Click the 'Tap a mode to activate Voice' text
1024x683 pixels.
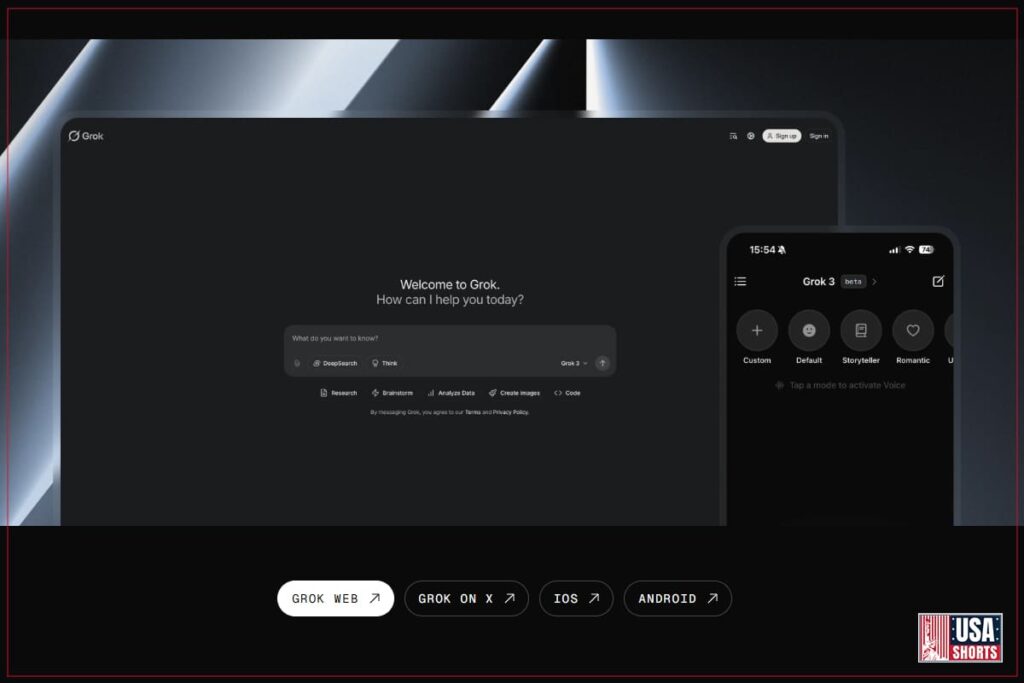tap(847, 385)
